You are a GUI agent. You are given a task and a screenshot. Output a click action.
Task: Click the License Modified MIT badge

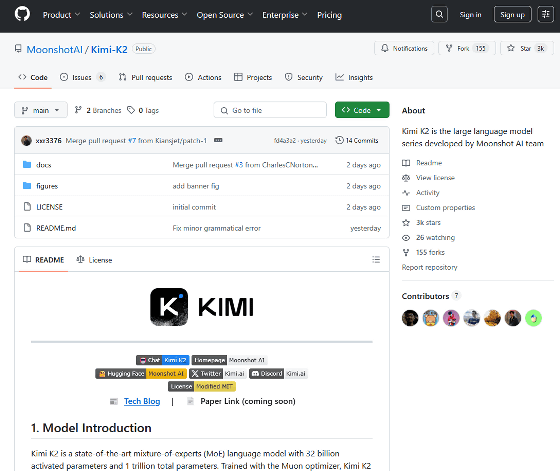(202, 386)
